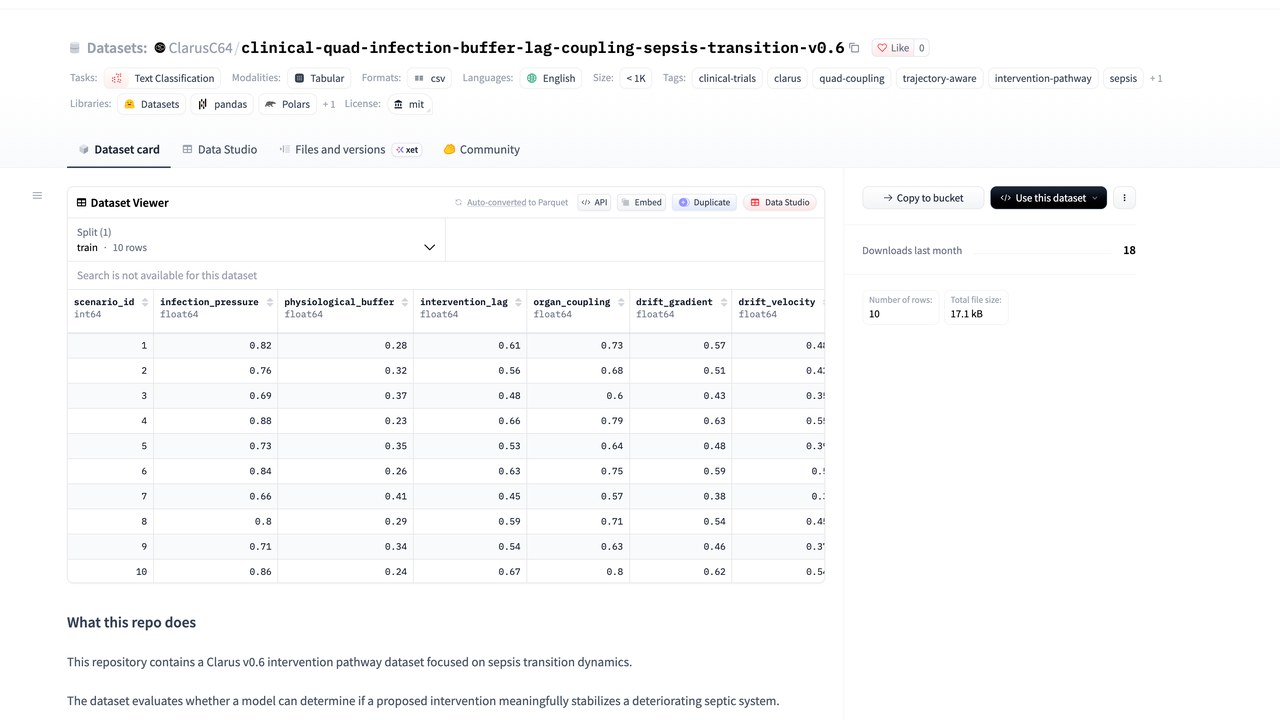
Task: Sort by the organ_coupling column sort icon
Action: pos(620,302)
